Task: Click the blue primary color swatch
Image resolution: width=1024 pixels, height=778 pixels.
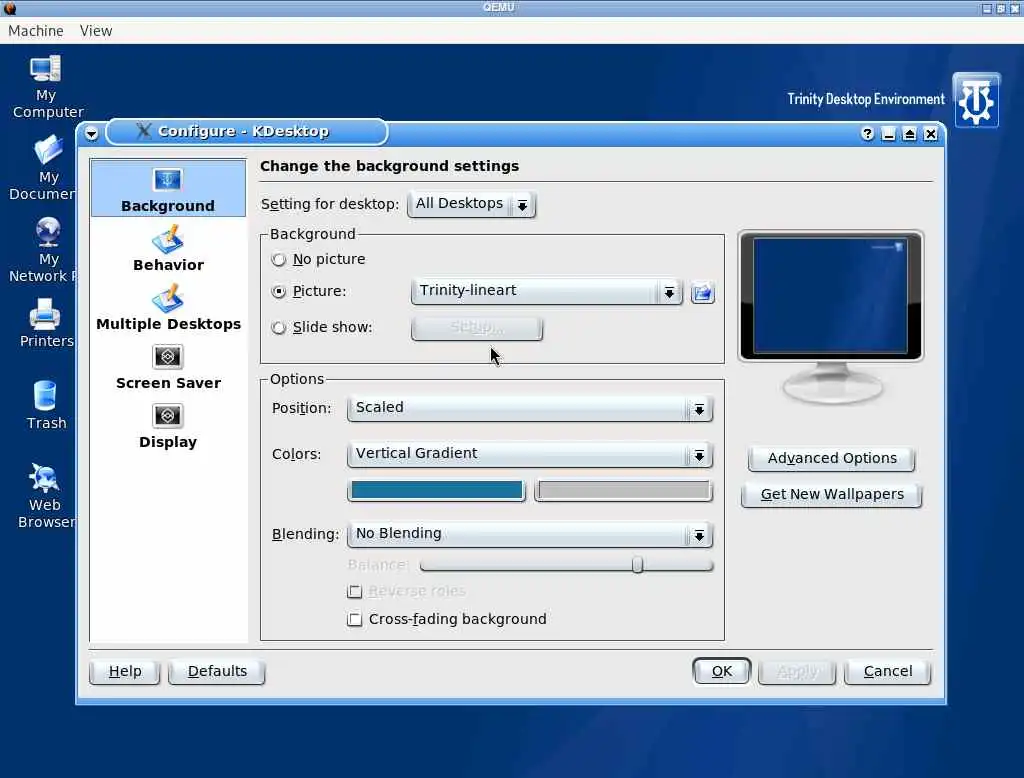Action: click(x=437, y=491)
